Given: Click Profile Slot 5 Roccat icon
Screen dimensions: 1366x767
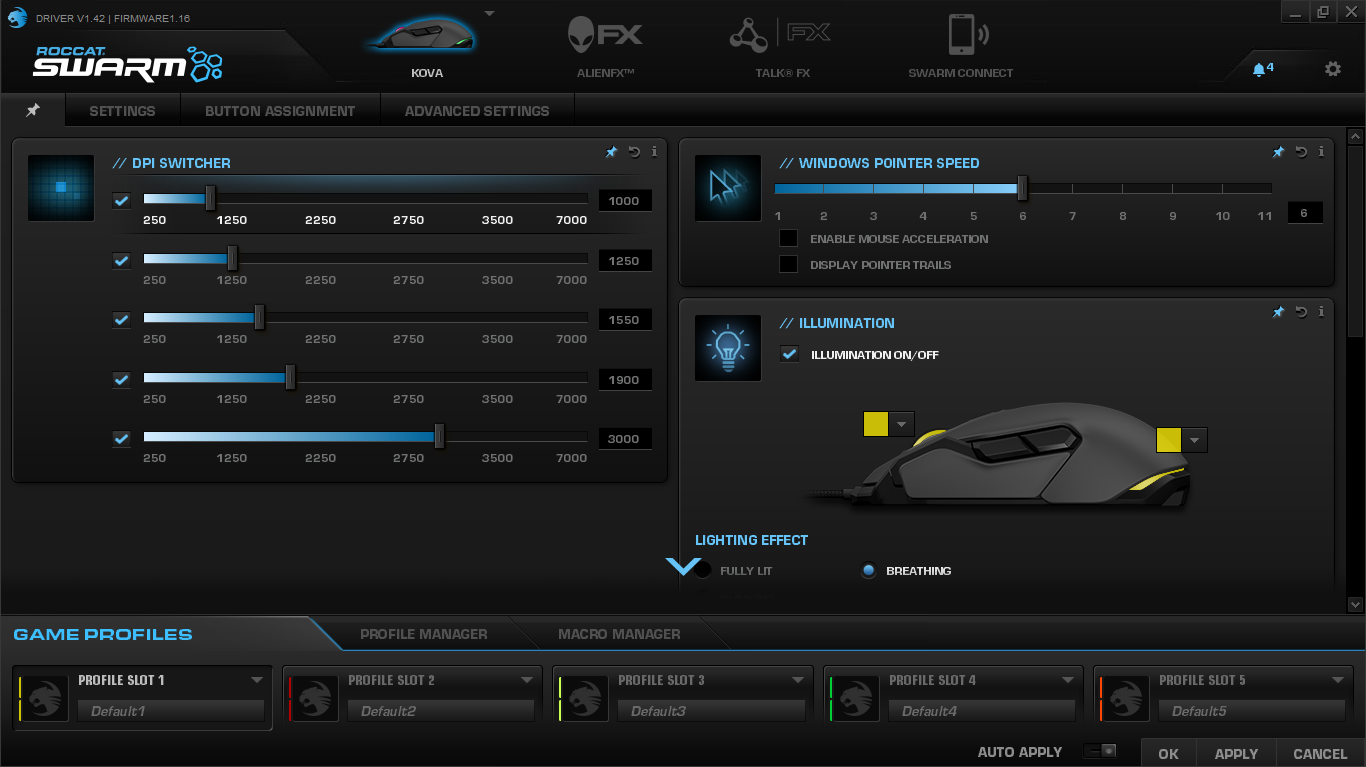Looking at the screenshot, I should coord(1127,696).
